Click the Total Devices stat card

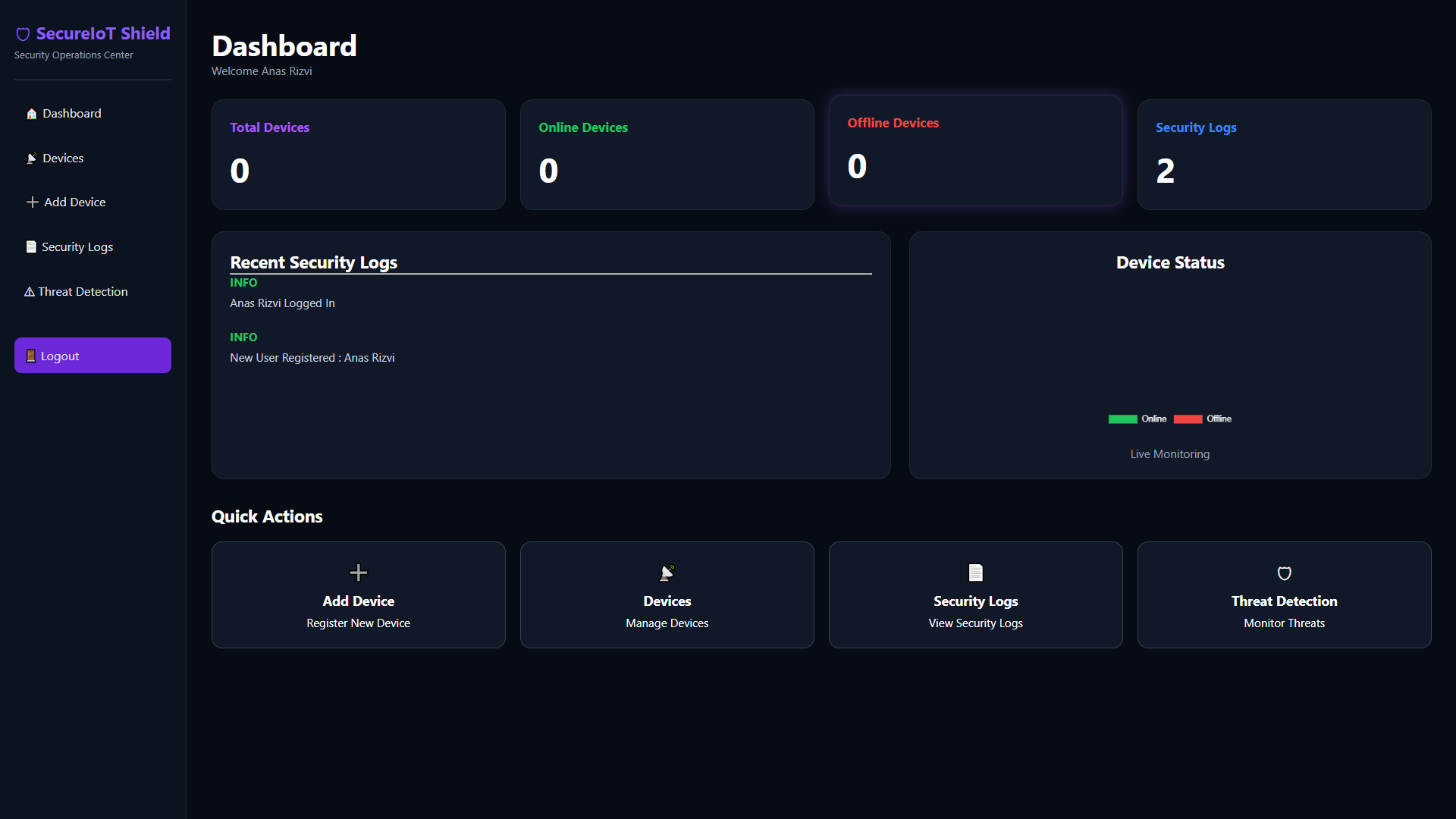[x=359, y=155]
